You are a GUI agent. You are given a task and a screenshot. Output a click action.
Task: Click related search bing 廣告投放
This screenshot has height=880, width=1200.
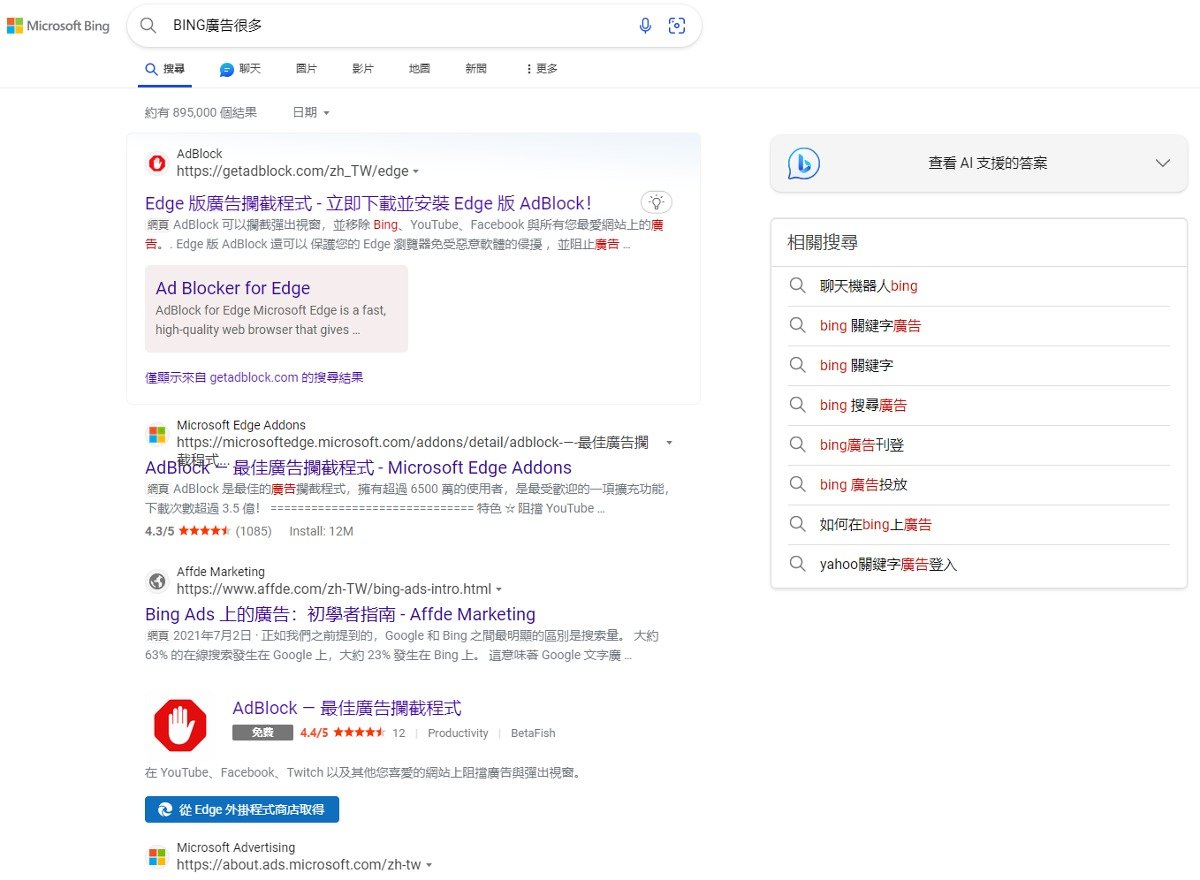[x=863, y=485]
